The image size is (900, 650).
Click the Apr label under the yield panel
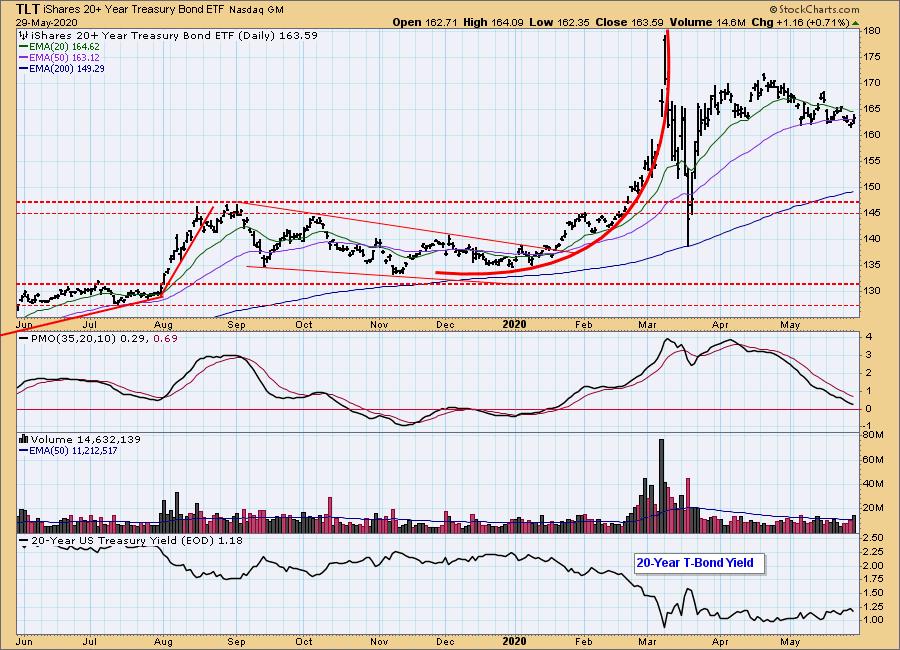720,641
